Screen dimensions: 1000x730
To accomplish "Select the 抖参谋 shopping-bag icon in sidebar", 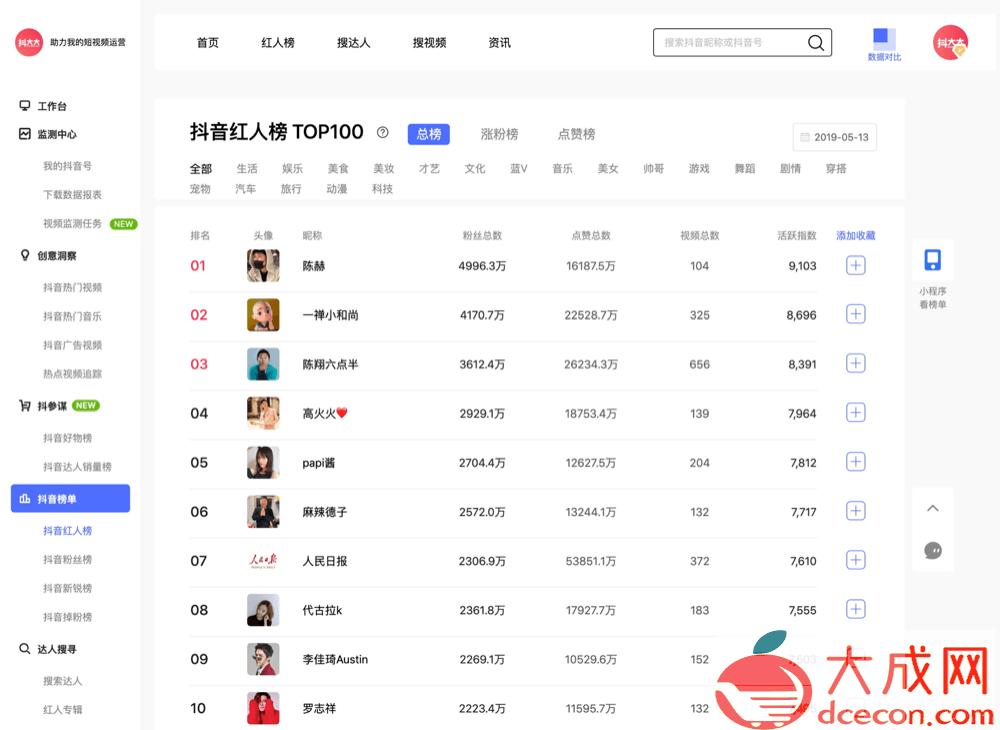I will coord(23,406).
